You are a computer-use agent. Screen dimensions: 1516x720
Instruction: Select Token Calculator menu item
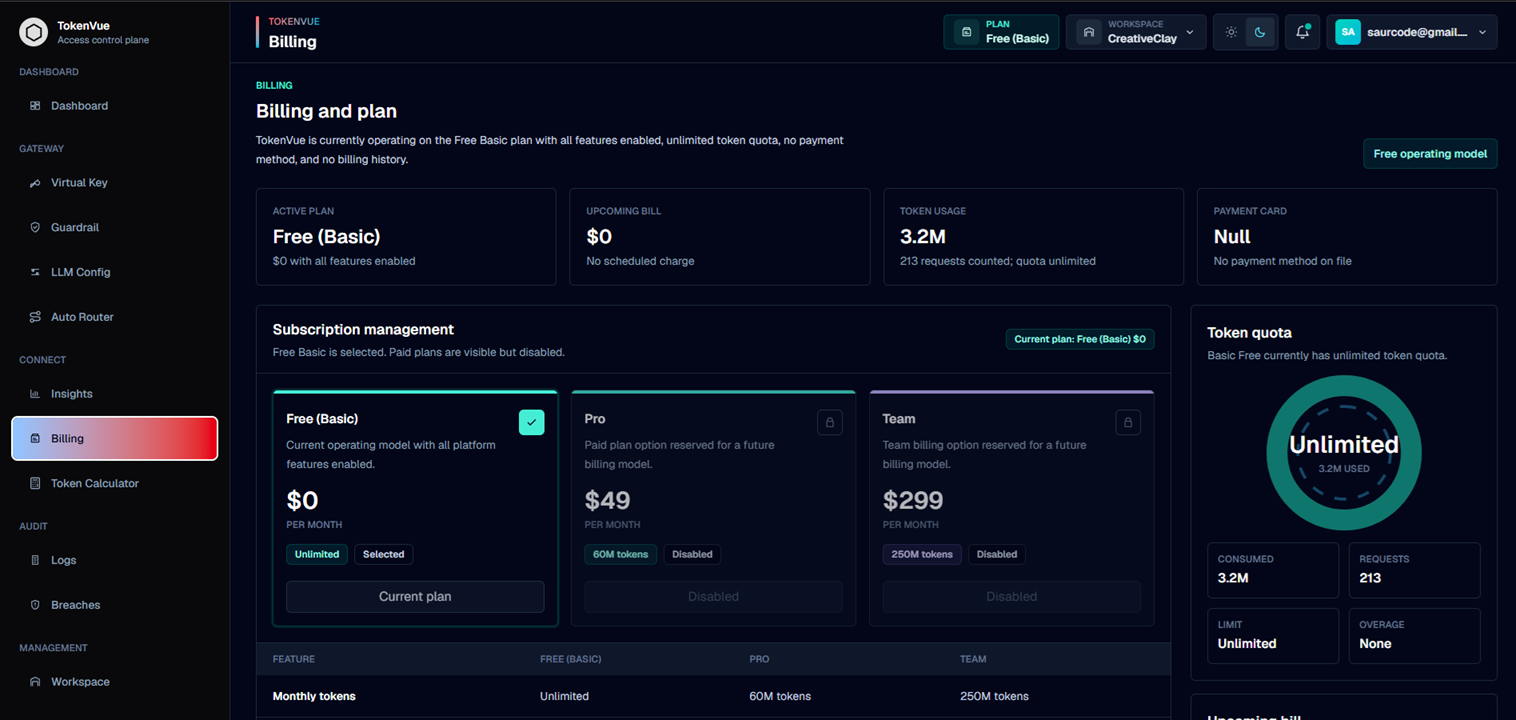[114, 484]
